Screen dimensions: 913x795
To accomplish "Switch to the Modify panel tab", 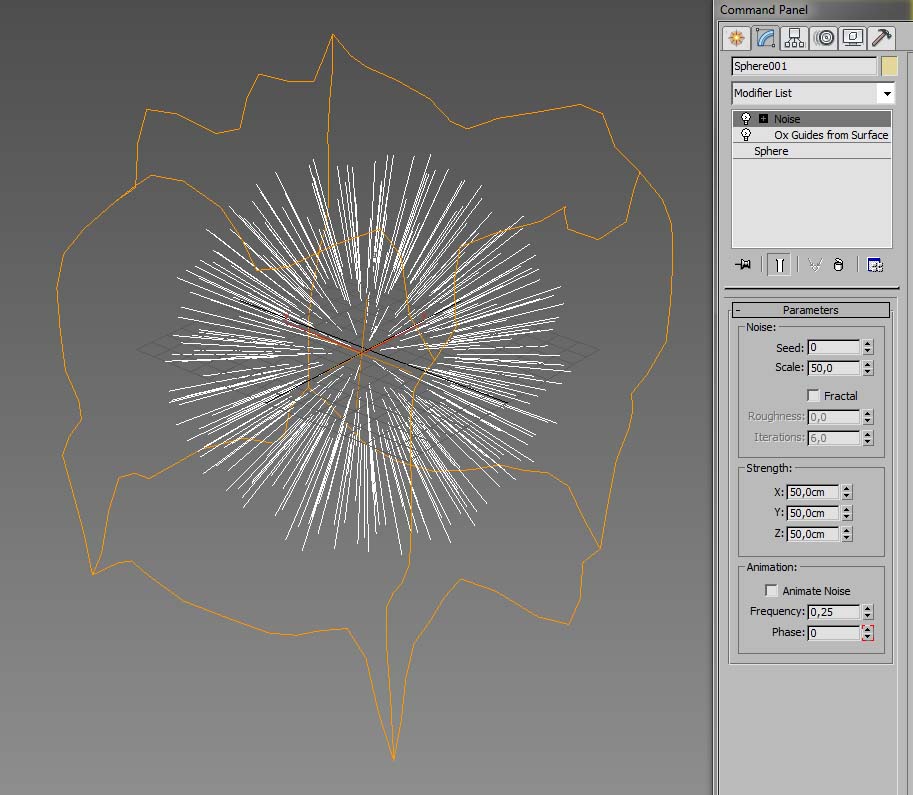I will tap(765, 38).
